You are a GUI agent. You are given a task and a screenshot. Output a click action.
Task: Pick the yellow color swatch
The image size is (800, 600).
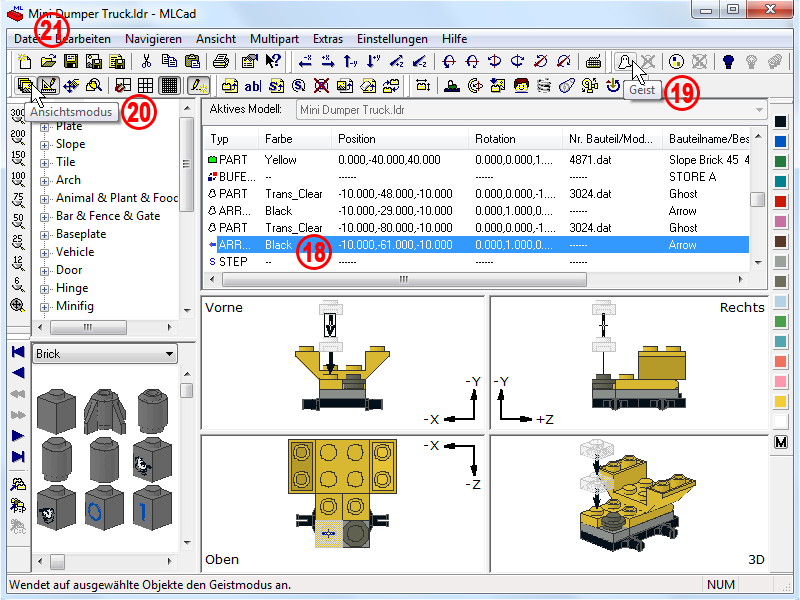point(780,402)
